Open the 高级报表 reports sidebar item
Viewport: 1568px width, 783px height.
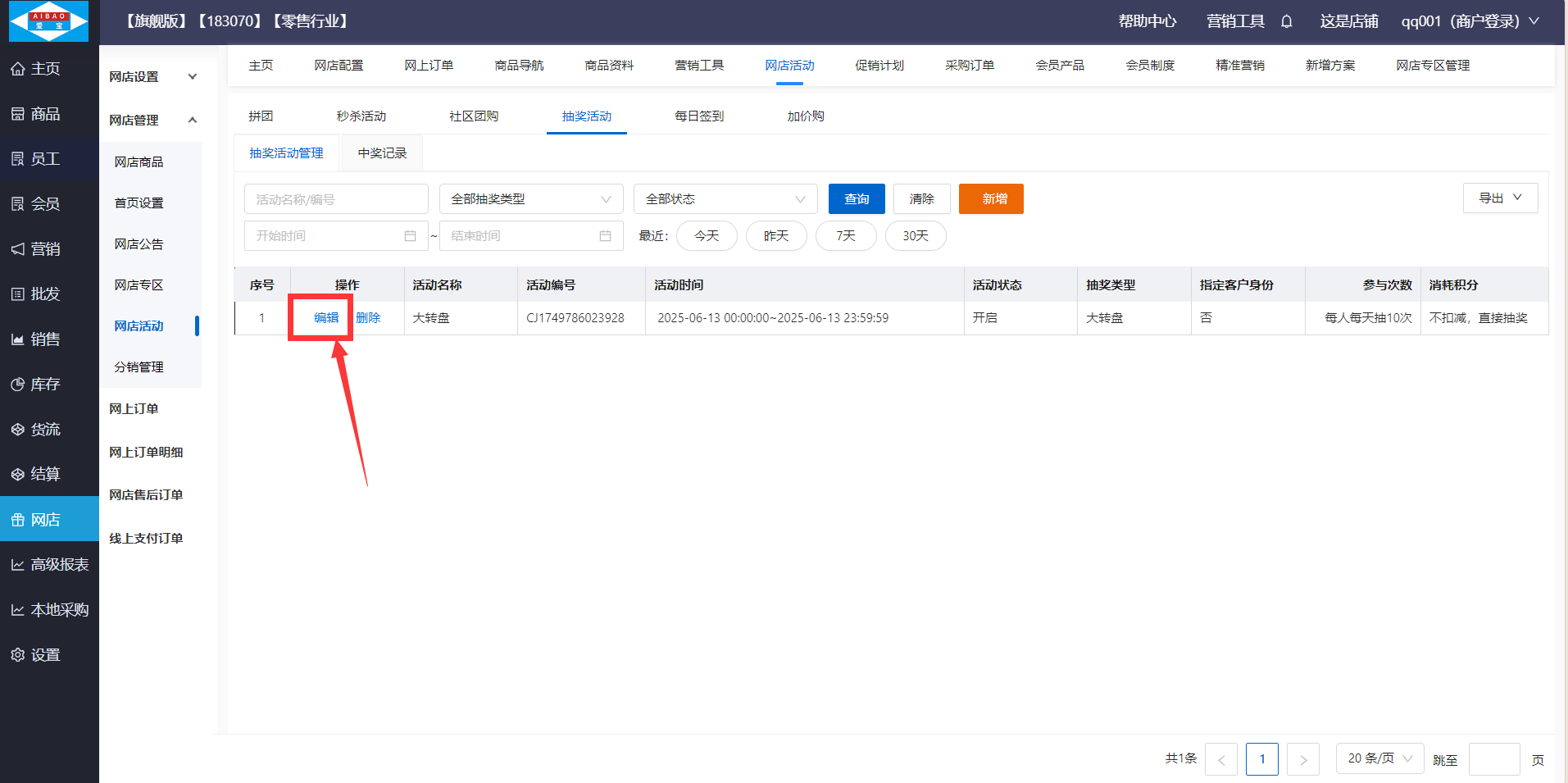(49, 565)
